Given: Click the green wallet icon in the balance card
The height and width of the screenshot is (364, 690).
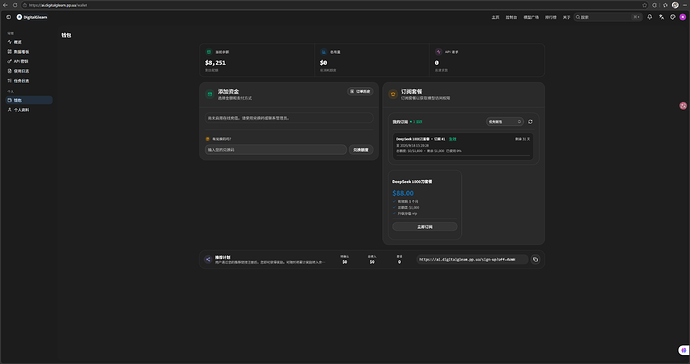Looking at the screenshot, I should click(209, 52).
